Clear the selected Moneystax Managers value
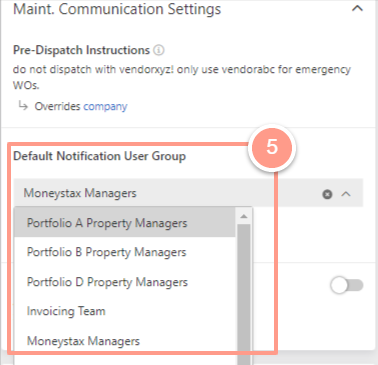 coord(327,194)
